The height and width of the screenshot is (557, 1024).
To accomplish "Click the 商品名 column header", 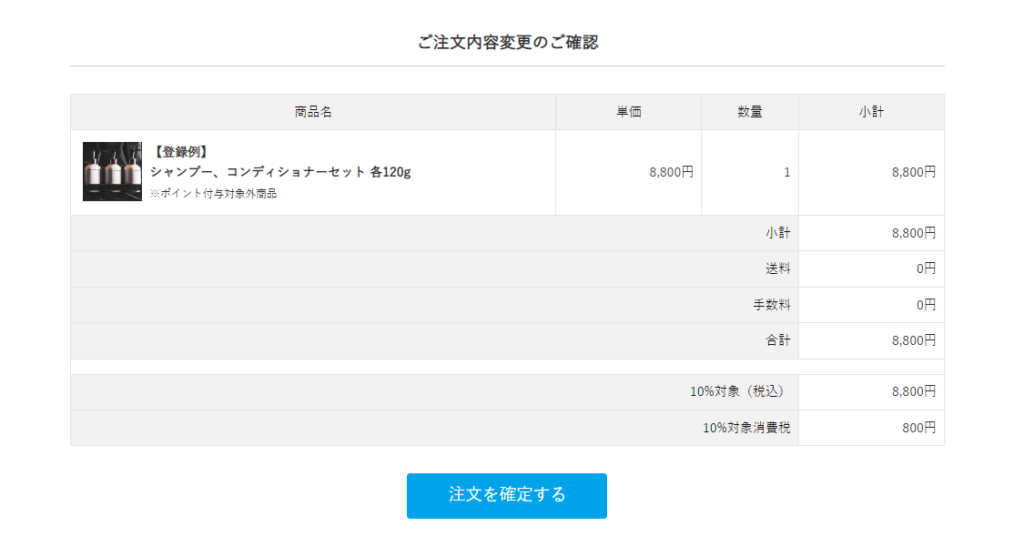I will click(x=313, y=112).
